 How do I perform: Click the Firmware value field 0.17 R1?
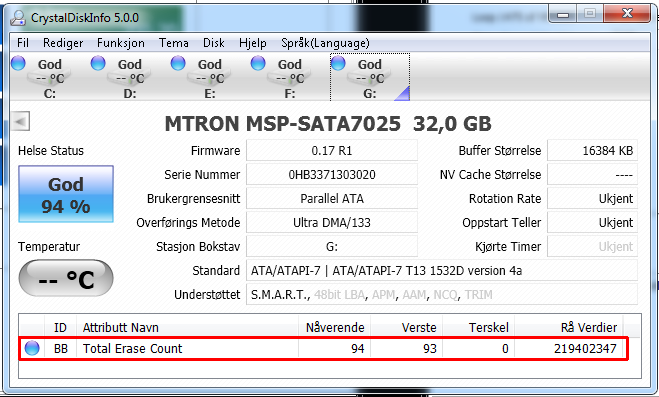[x=332, y=150]
